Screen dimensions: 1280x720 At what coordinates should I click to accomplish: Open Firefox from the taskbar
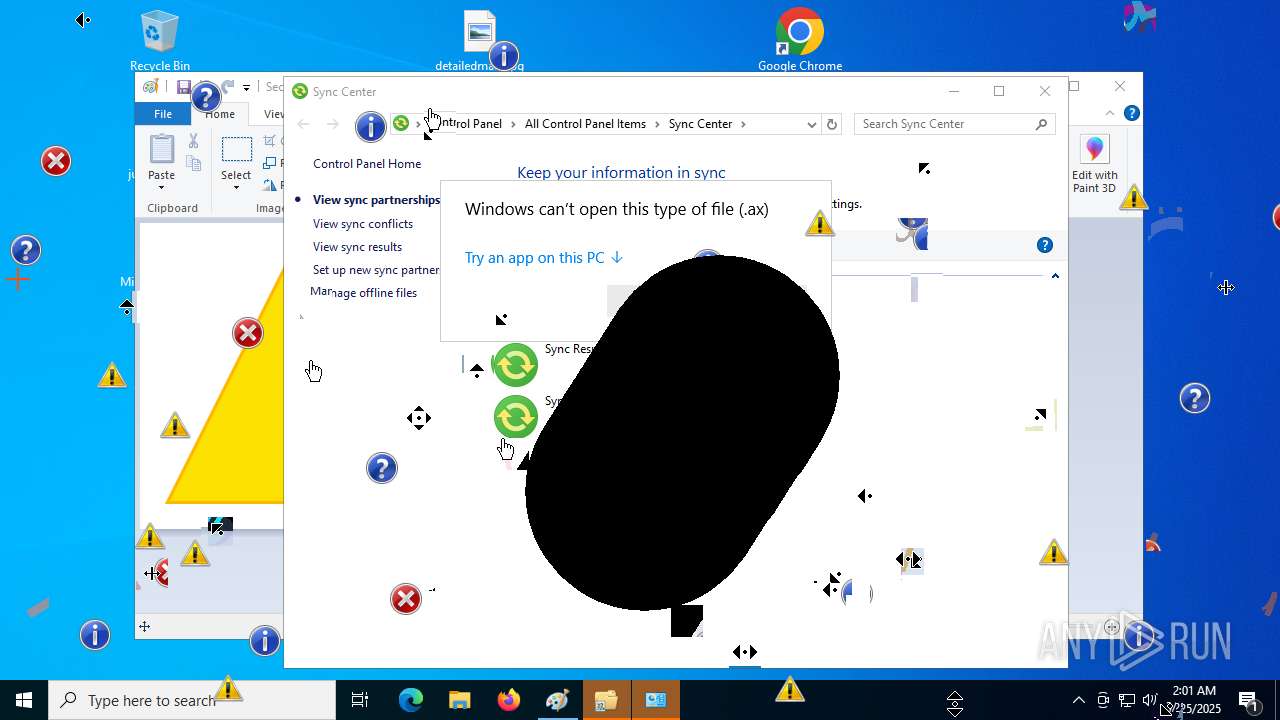coord(508,700)
